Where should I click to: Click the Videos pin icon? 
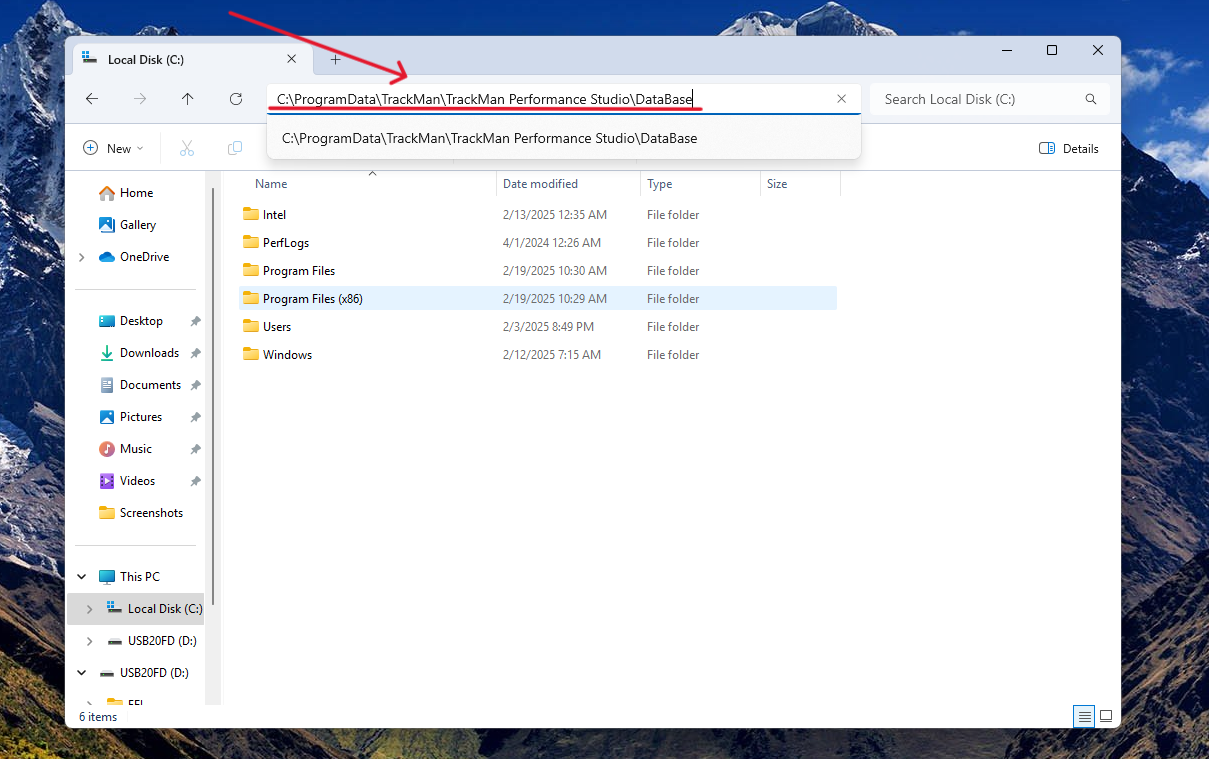pos(196,481)
